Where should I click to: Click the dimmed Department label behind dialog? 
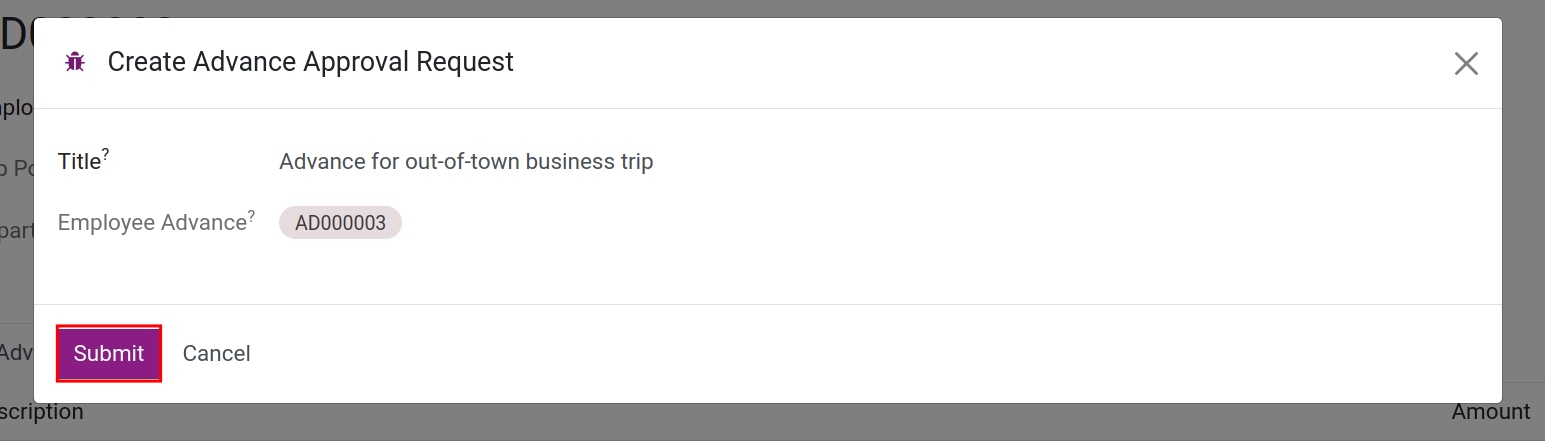(17, 230)
